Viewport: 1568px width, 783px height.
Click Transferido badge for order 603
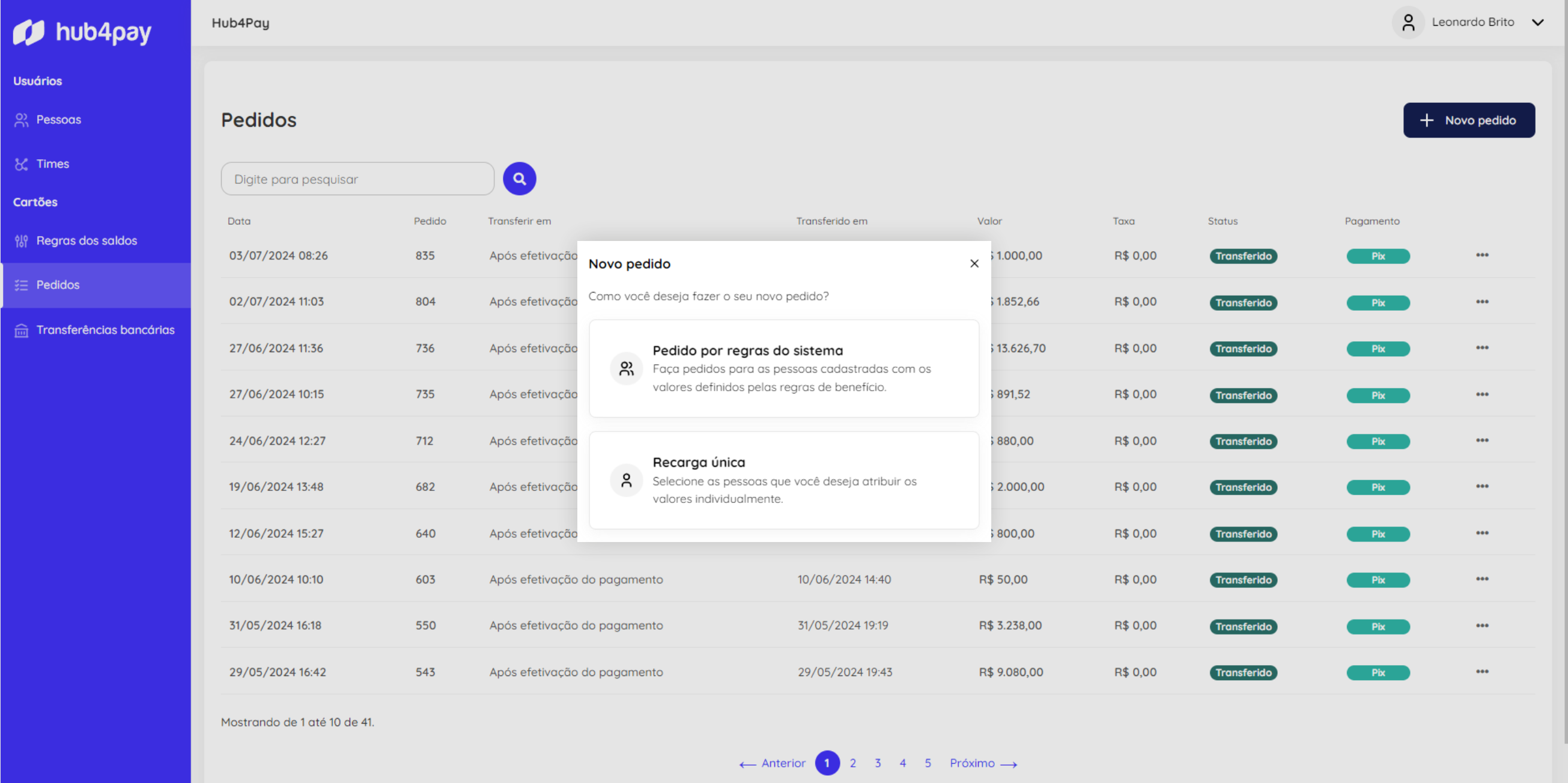(x=1243, y=580)
